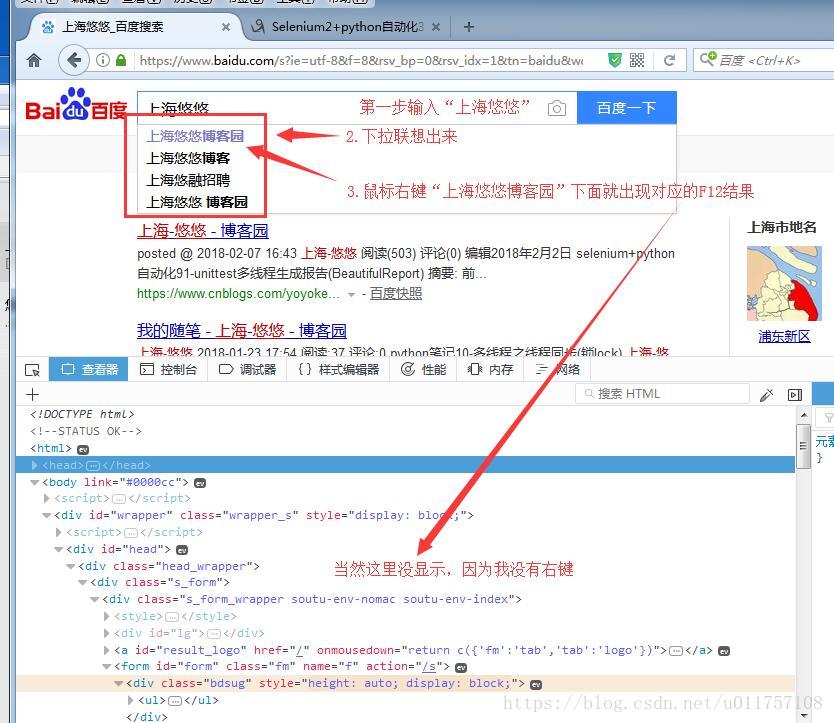Open the 调试器 debugger tab

[247, 369]
